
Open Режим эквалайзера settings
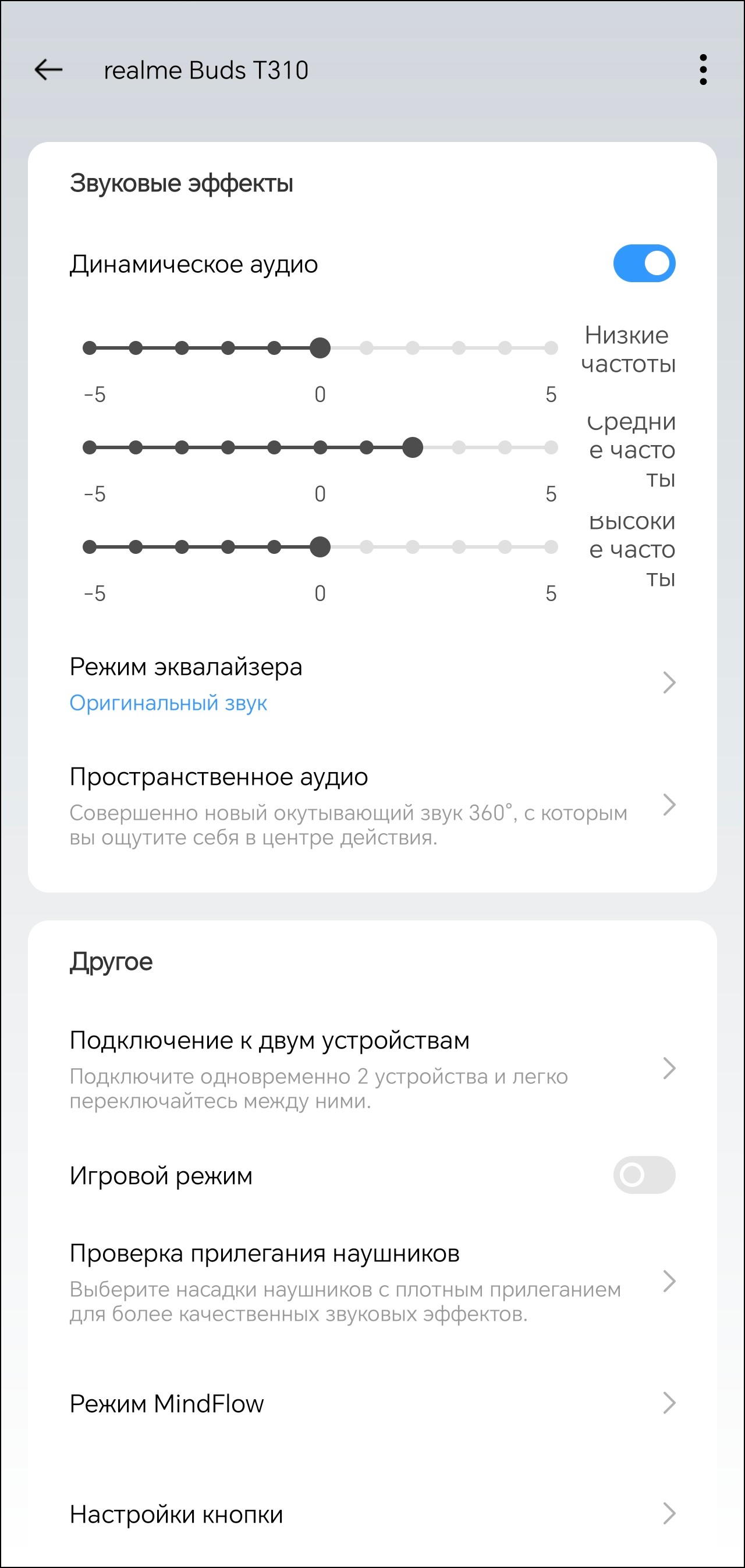tap(186, 667)
